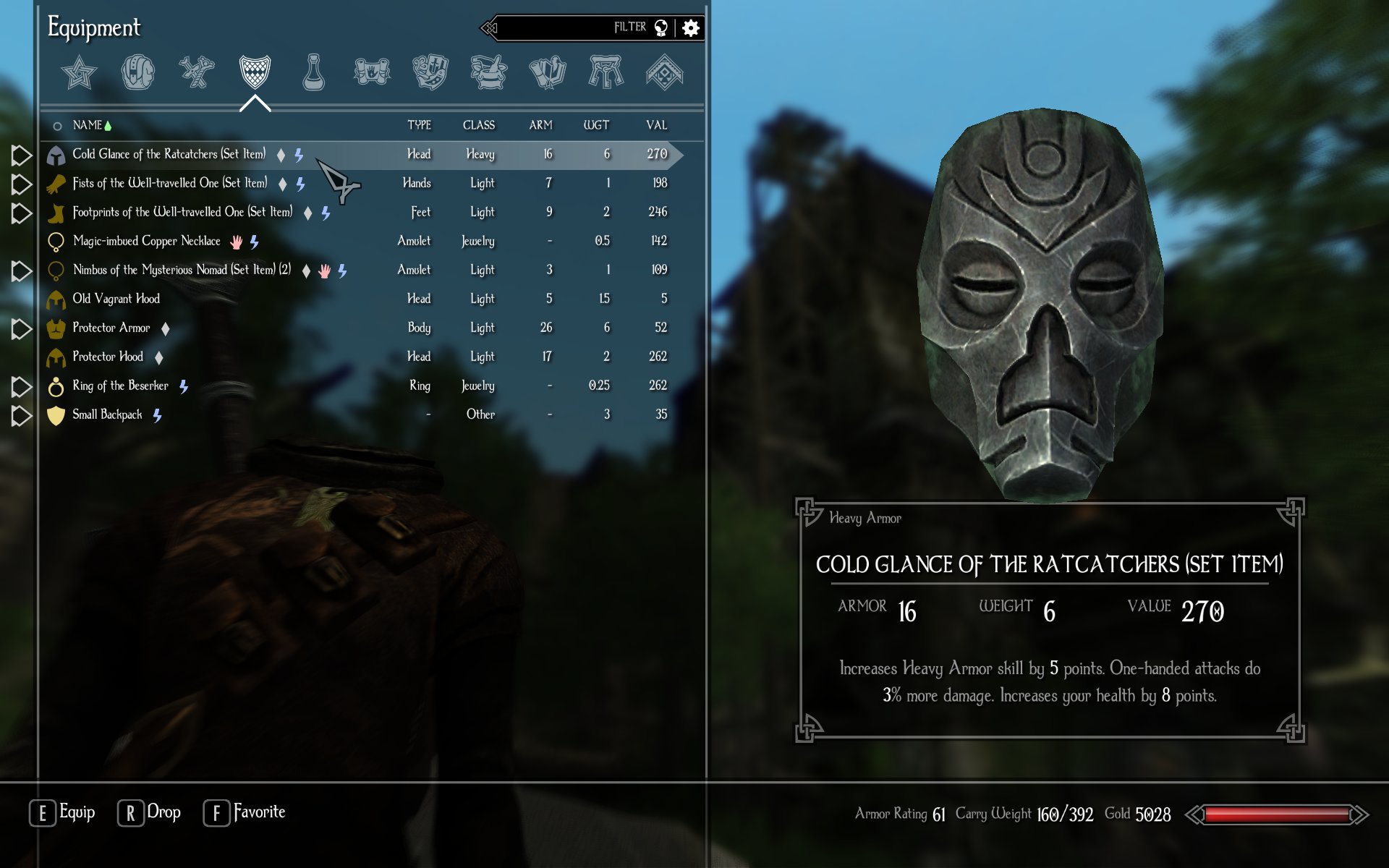Screen dimensions: 1389x868
Task: Switch to the Weapons category icon
Action: pos(196,72)
